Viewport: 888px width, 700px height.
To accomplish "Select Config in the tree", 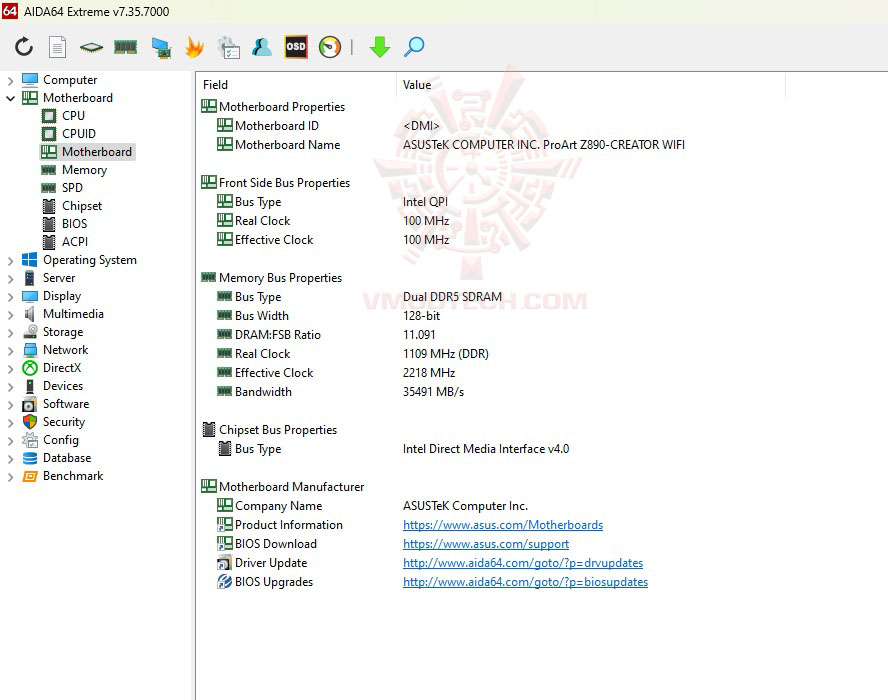I will [x=61, y=440].
